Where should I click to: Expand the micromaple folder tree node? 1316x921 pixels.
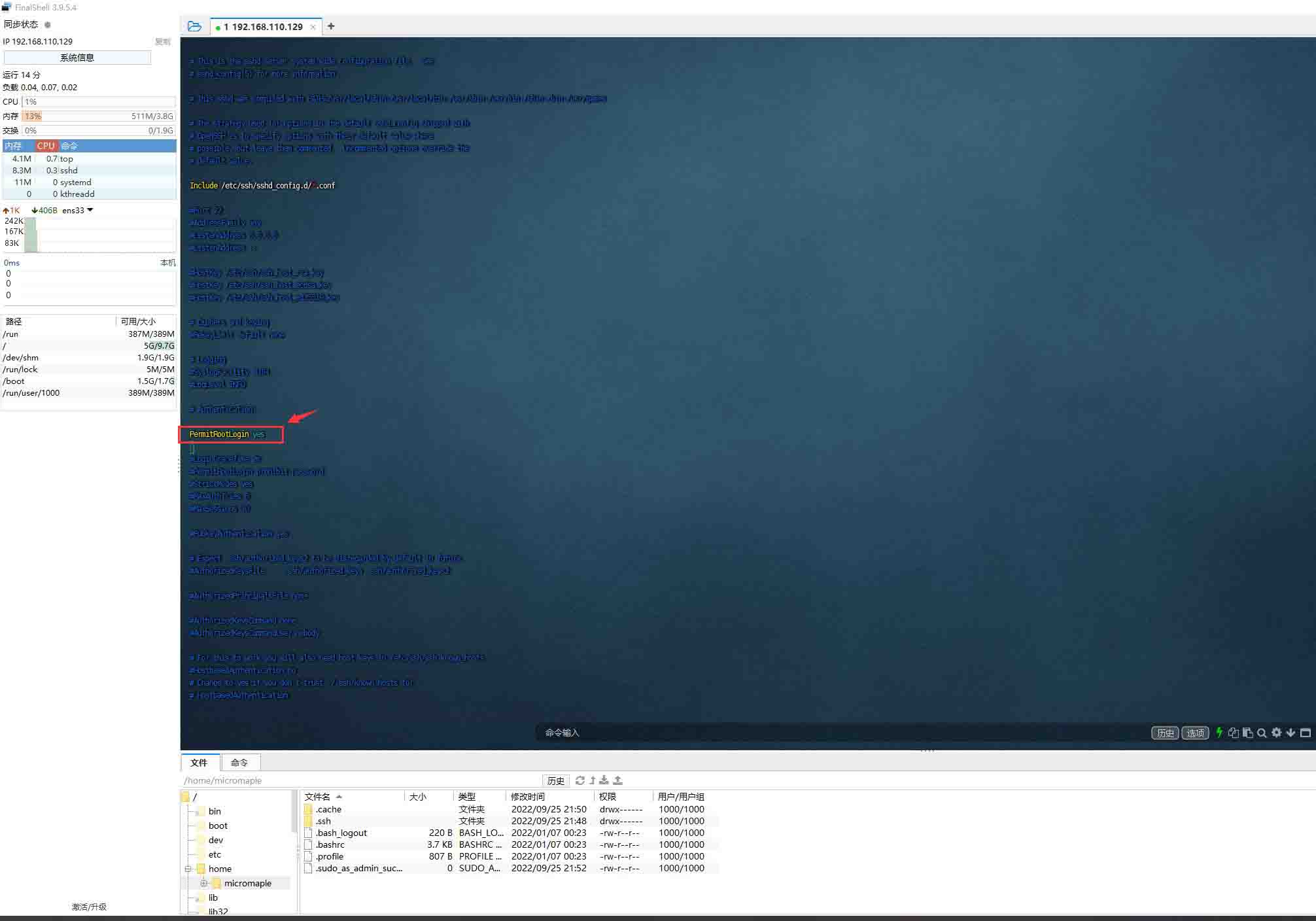pyautogui.click(x=203, y=883)
